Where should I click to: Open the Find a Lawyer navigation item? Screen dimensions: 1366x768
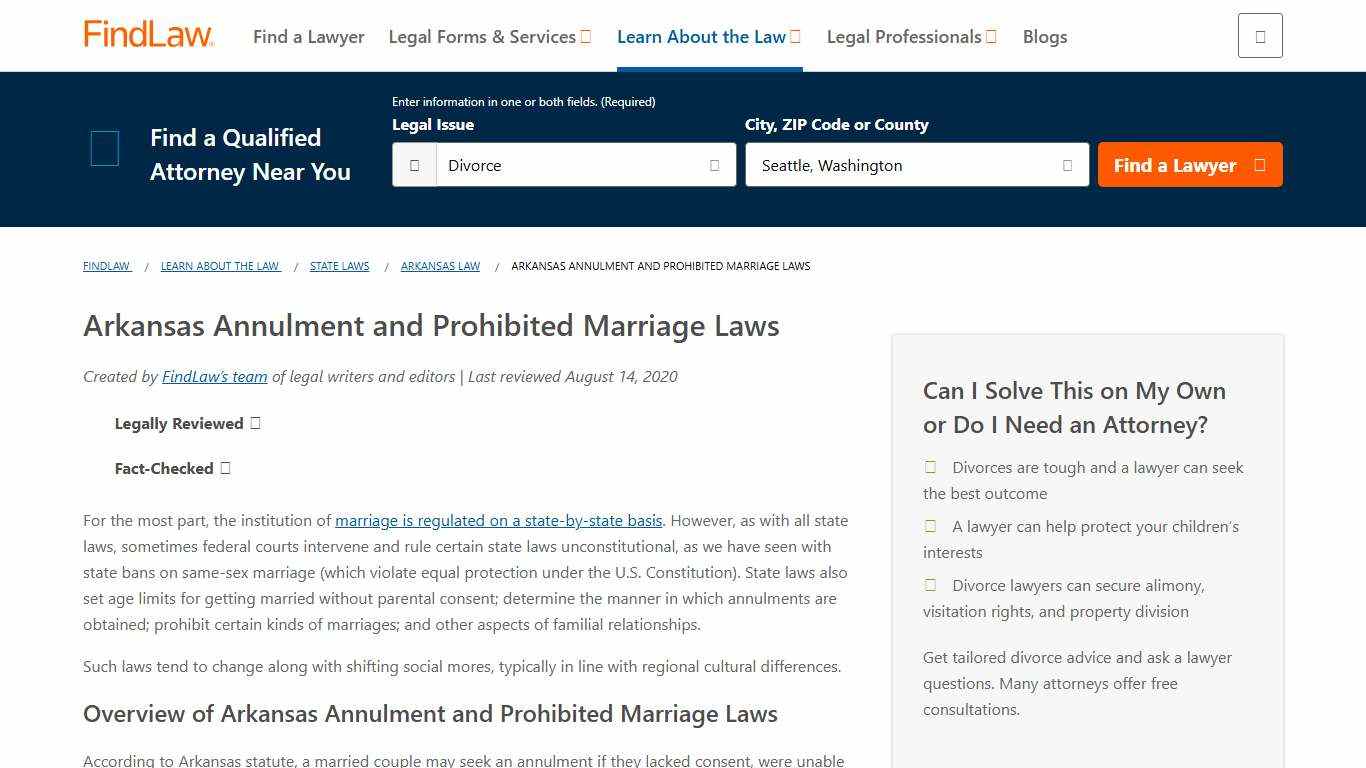[x=308, y=36]
